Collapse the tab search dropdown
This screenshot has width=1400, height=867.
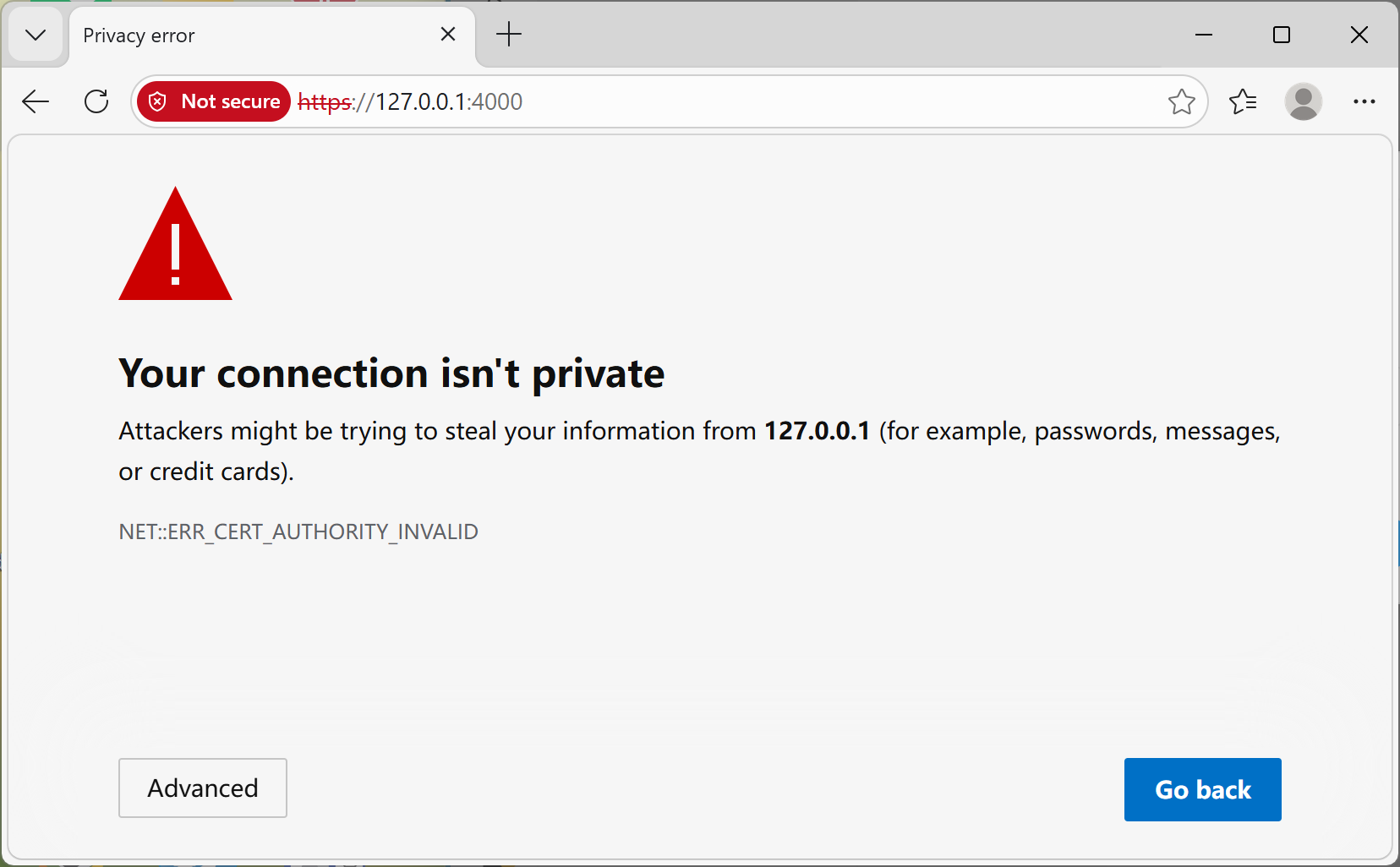pyautogui.click(x=36, y=35)
